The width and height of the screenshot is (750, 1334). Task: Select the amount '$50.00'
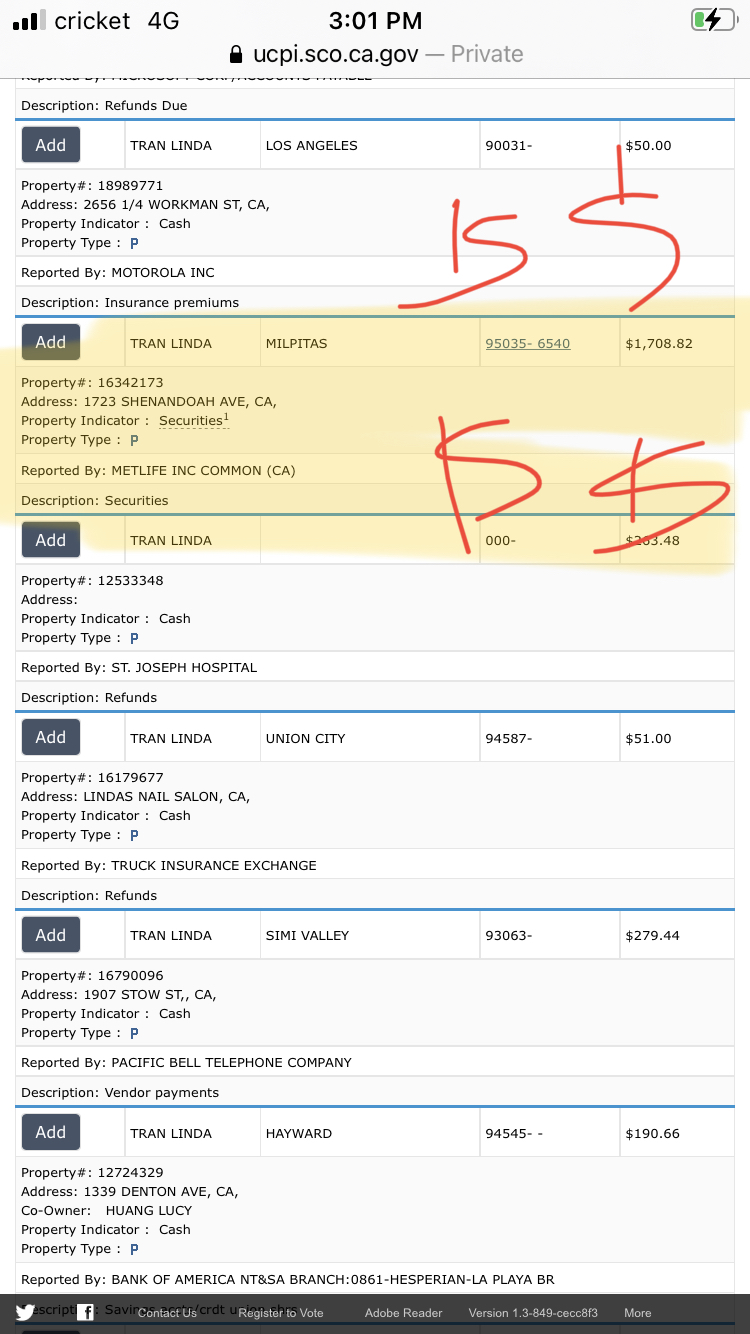(x=648, y=145)
